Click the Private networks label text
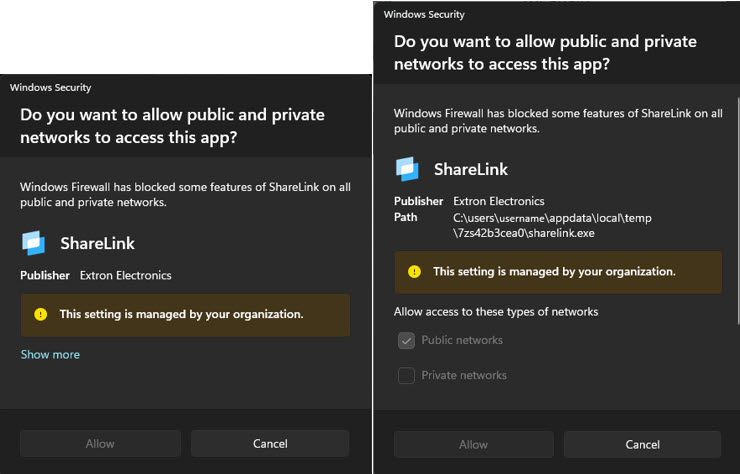 tap(464, 376)
